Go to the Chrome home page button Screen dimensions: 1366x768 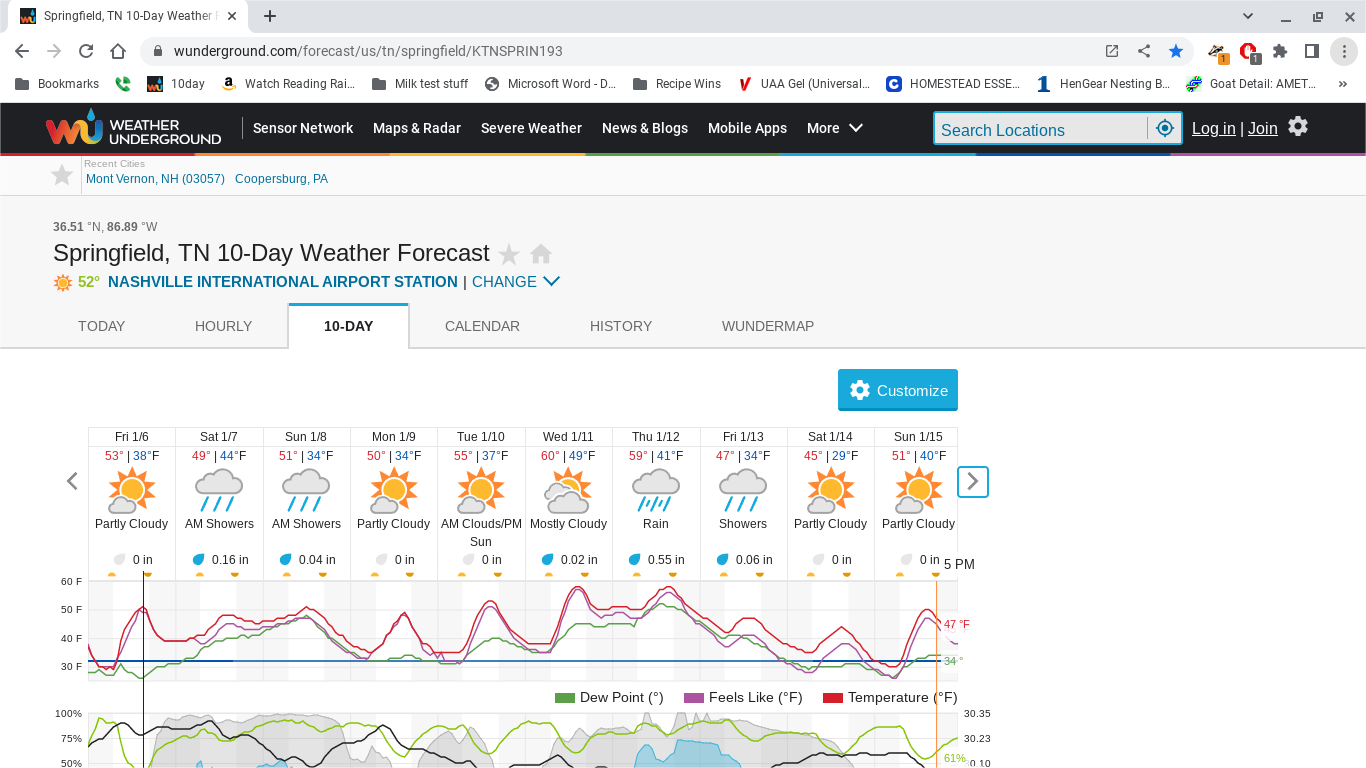click(x=118, y=51)
